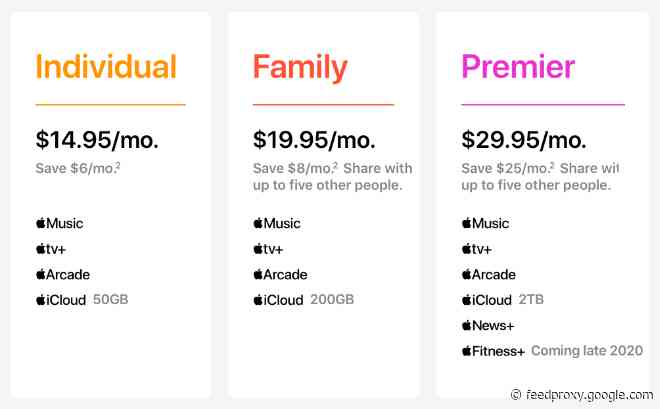Click the Apple Arcade icon in Family plan
This screenshot has width=660, height=409.
pyautogui.click(x=280, y=274)
